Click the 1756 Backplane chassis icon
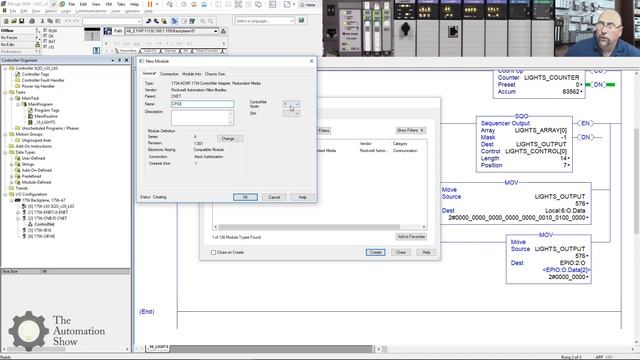 (18, 200)
